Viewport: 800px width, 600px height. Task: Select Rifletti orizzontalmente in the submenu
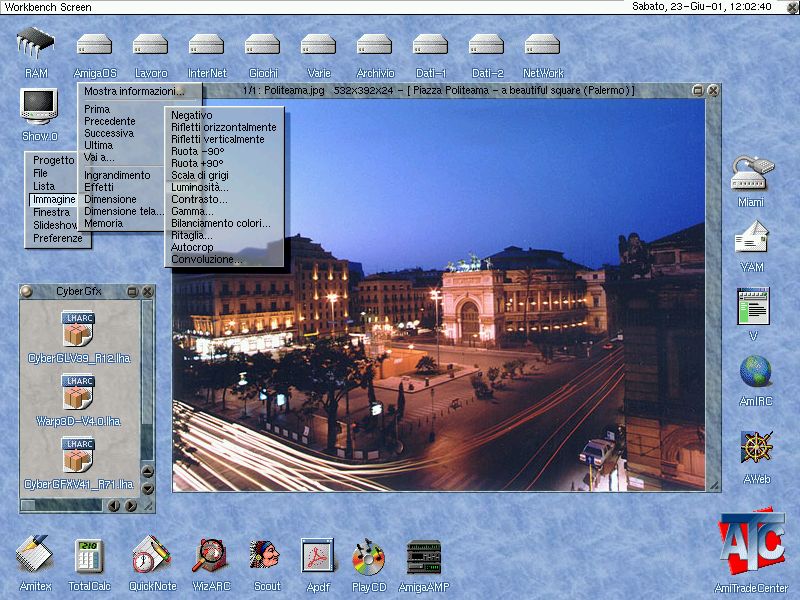[x=223, y=127]
